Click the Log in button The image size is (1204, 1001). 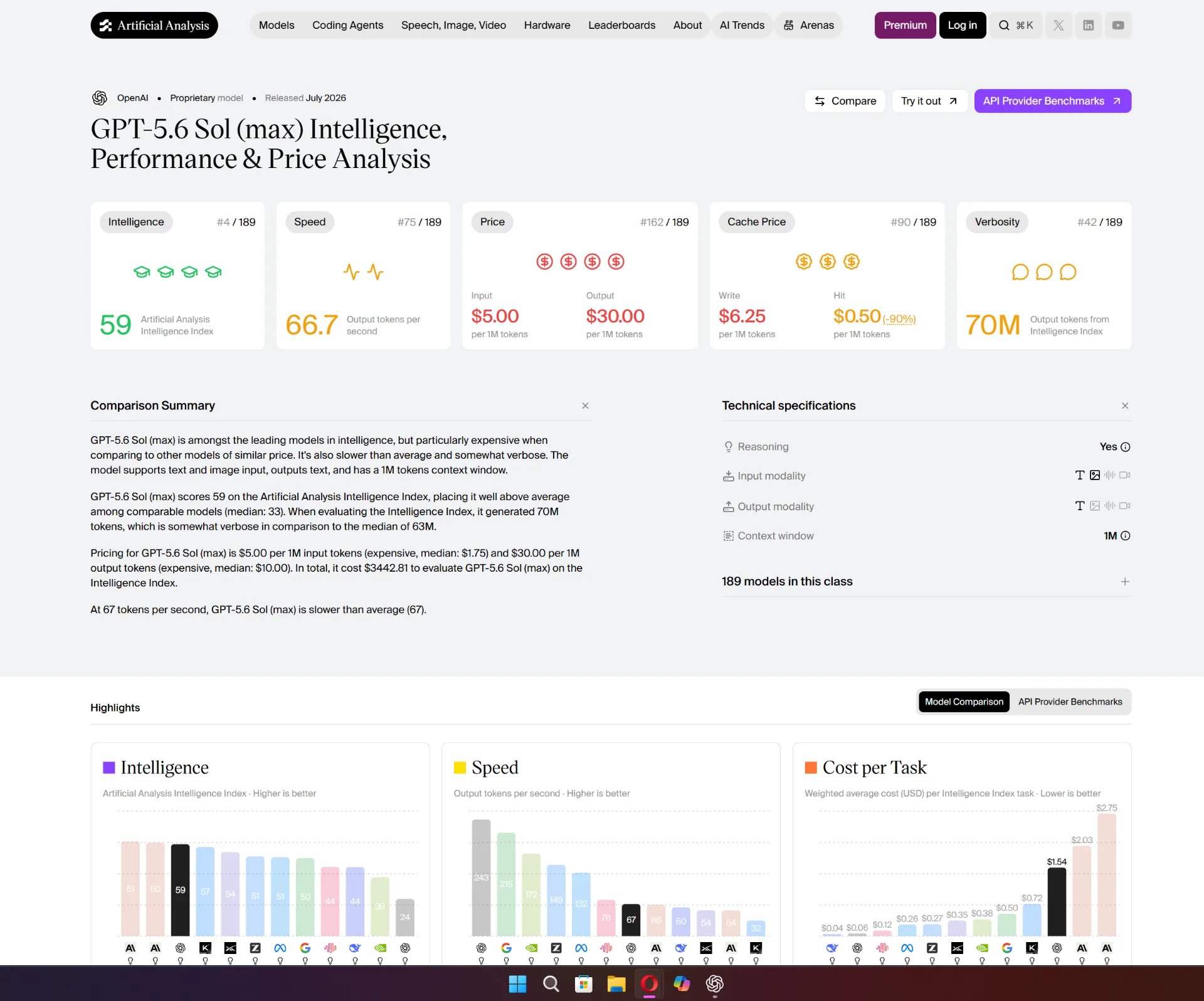tap(962, 25)
